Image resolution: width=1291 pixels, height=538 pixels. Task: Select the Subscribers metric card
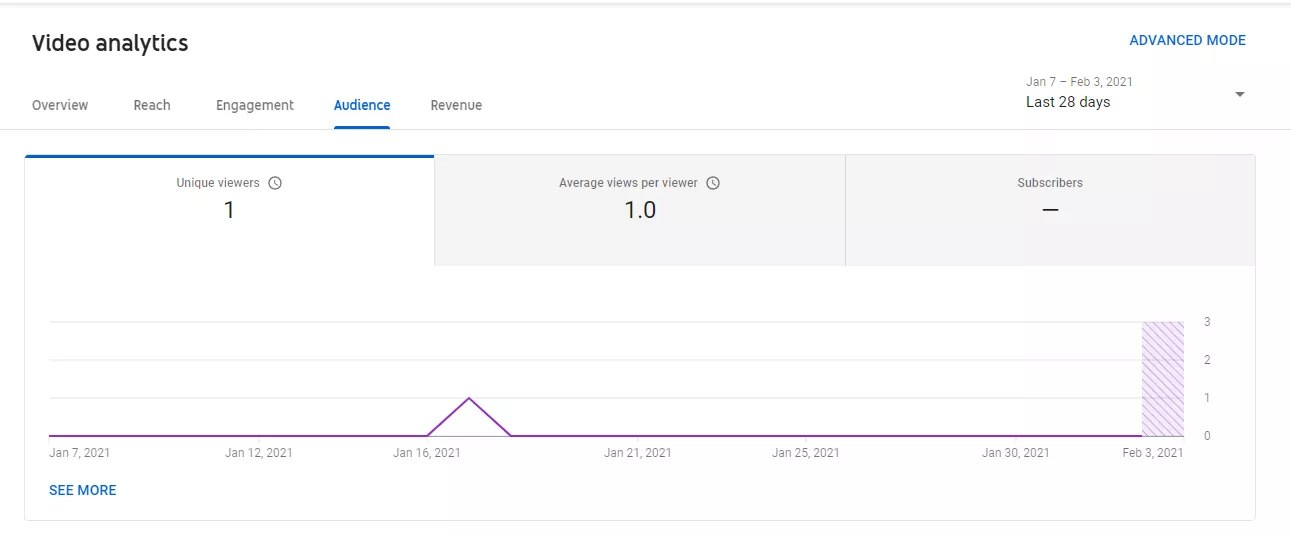[1050, 211]
